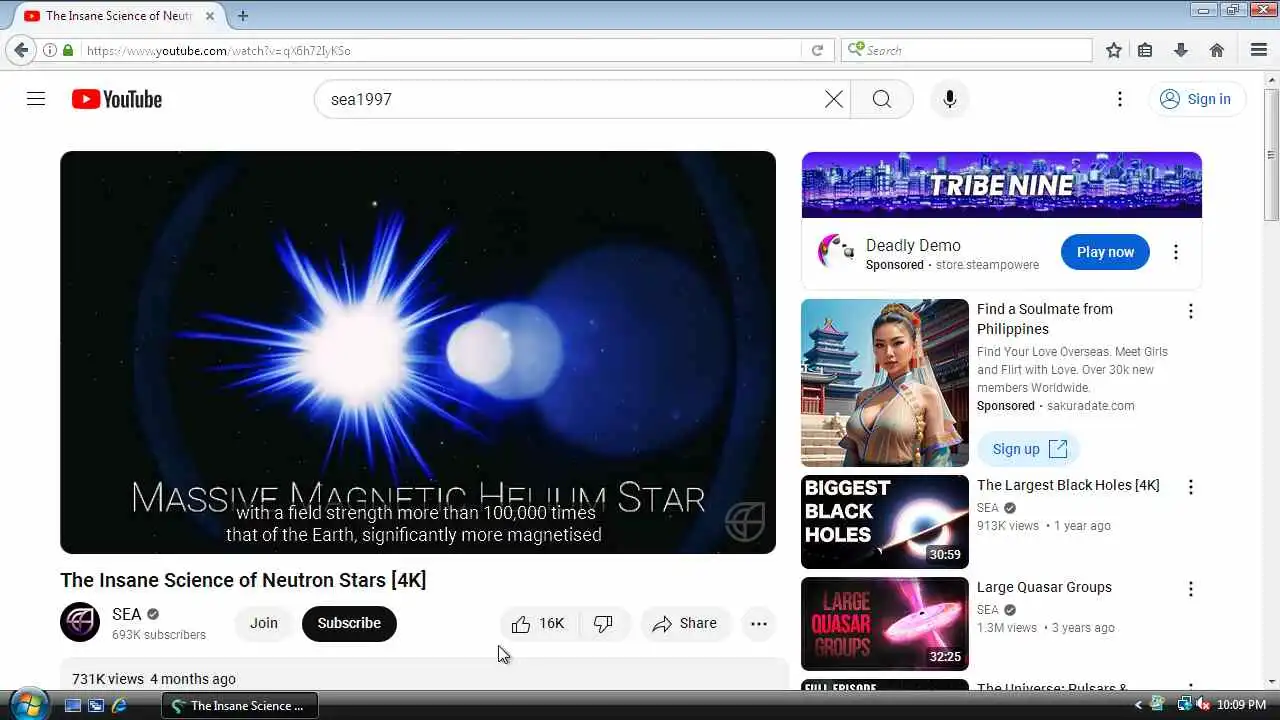Select The Insane Science taskbar button
This screenshot has height=720, width=1280.
(x=240, y=705)
